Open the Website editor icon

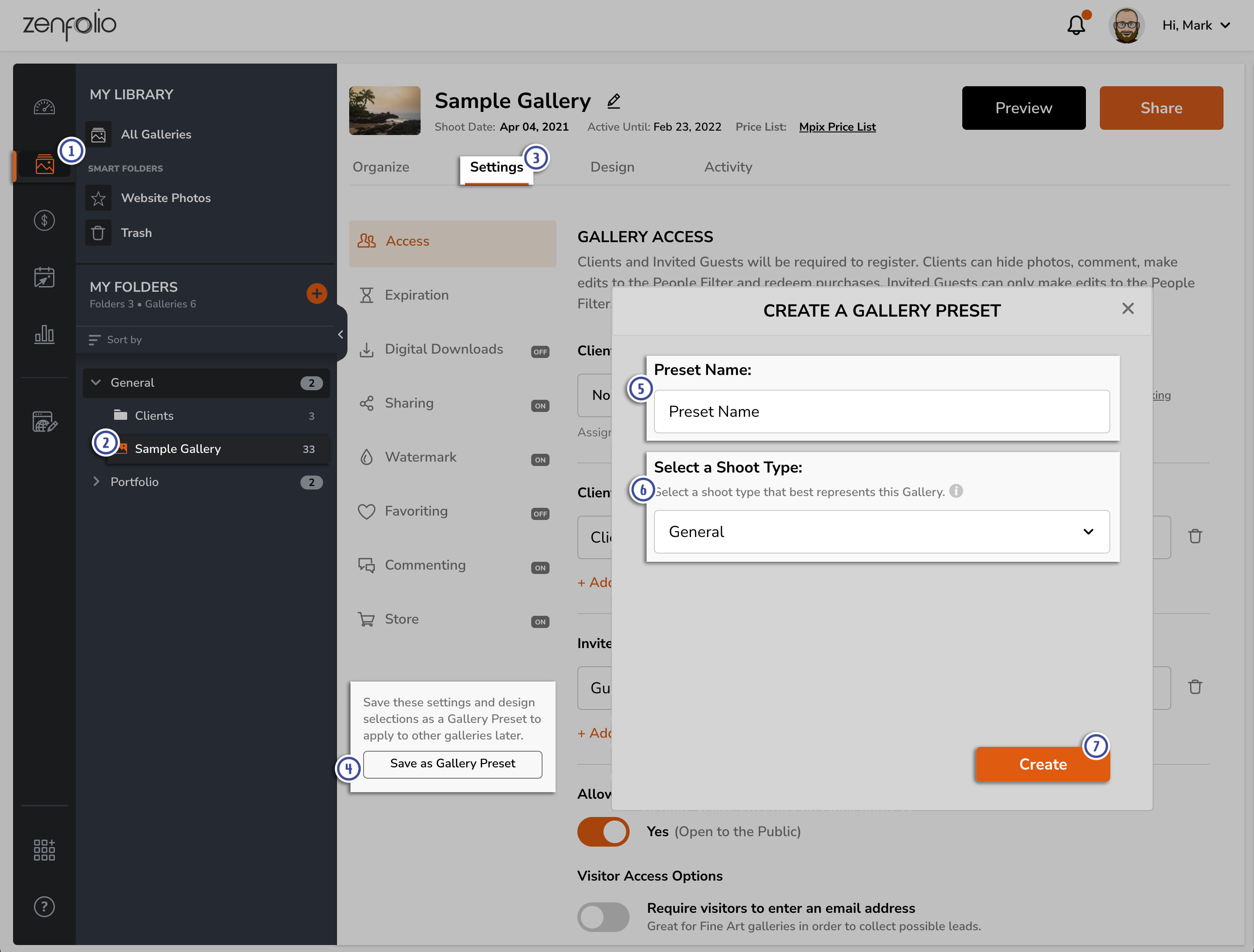pos(44,422)
